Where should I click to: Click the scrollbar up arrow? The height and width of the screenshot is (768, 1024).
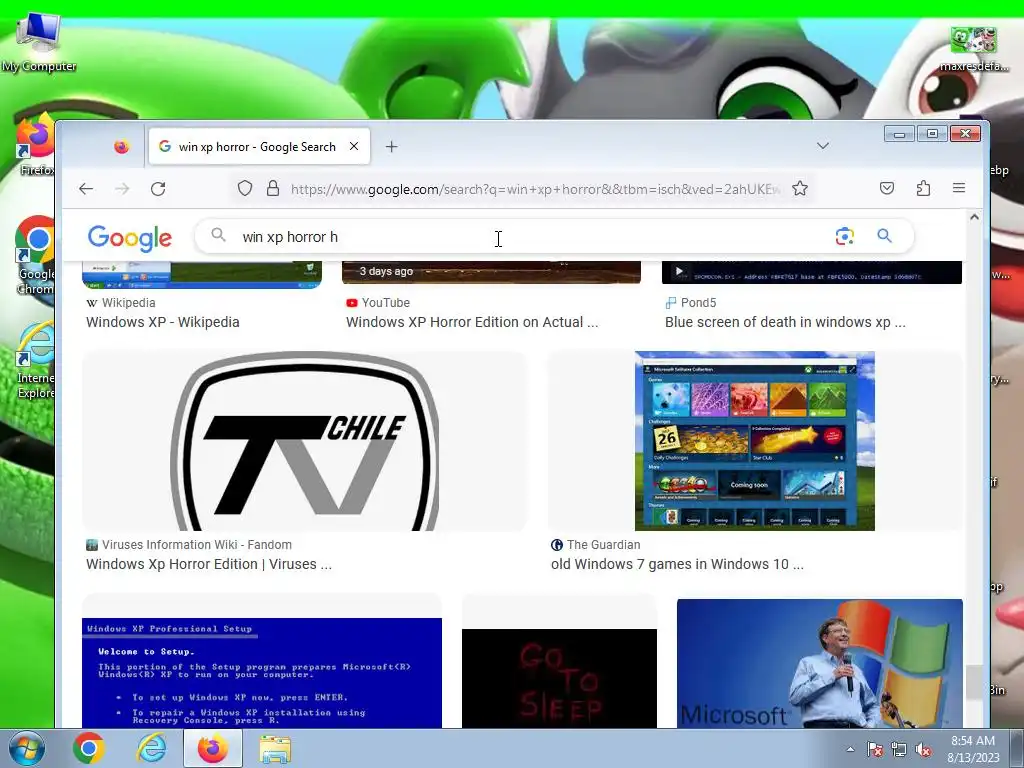[974, 217]
